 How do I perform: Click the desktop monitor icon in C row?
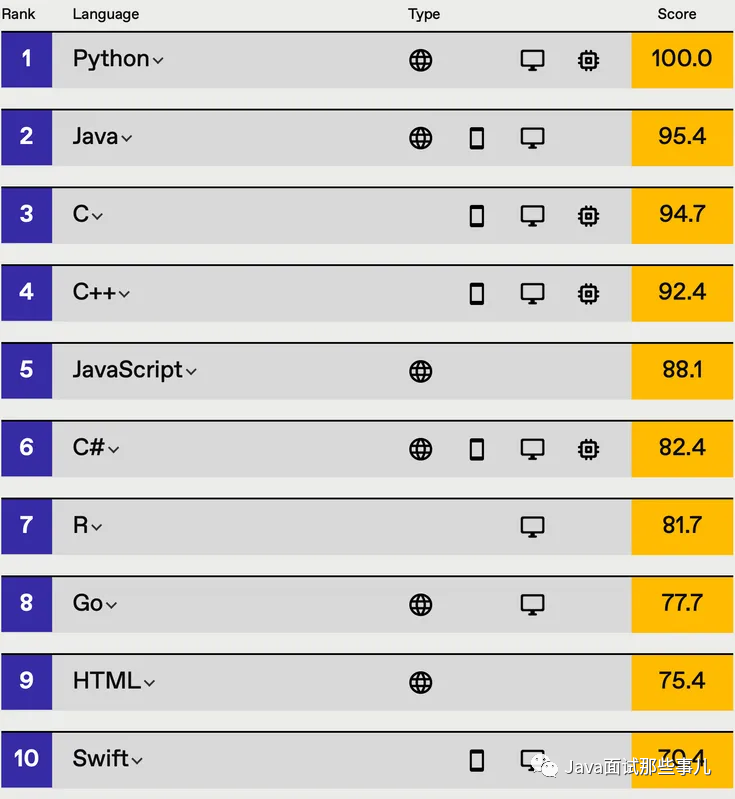[x=533, y=215]
